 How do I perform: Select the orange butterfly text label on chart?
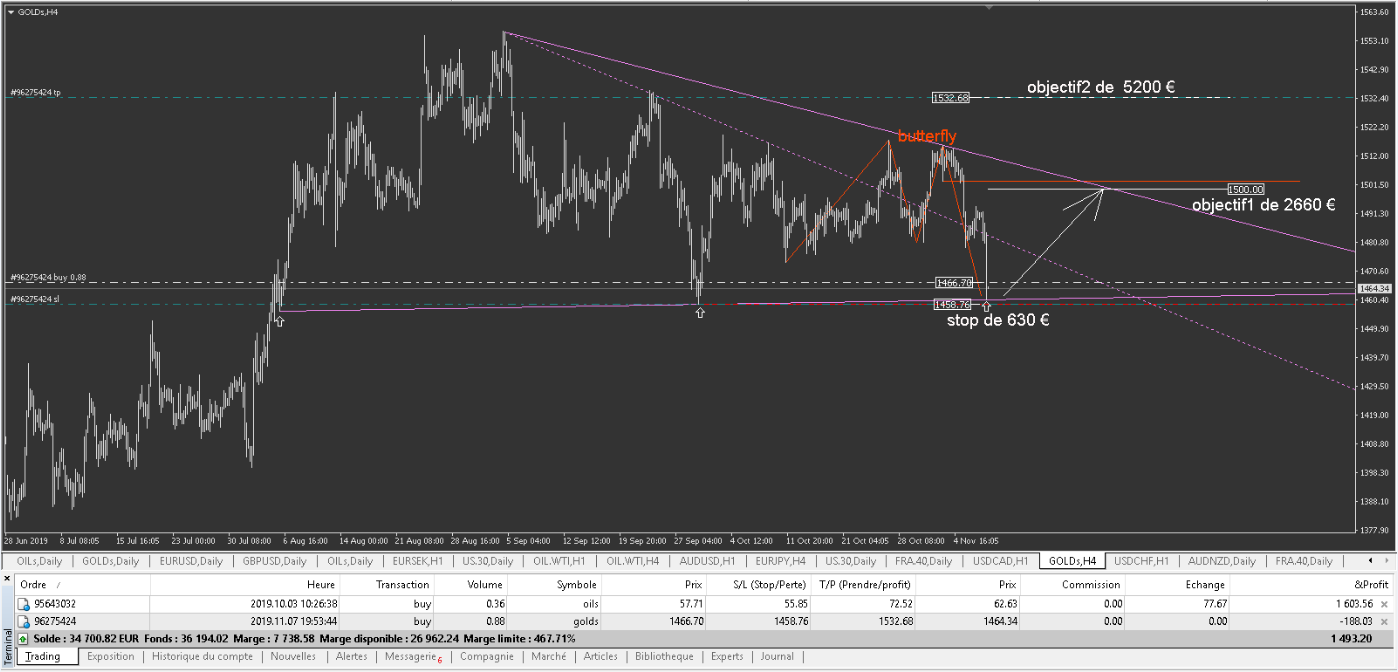[926, 136]
